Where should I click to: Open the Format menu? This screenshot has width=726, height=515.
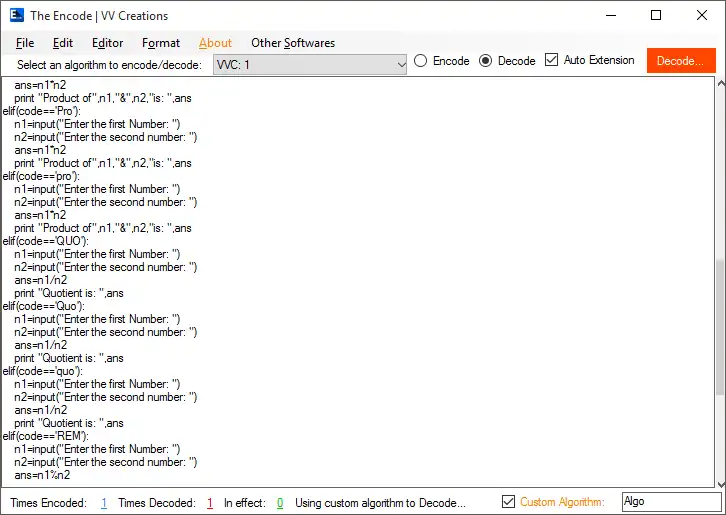161,43
